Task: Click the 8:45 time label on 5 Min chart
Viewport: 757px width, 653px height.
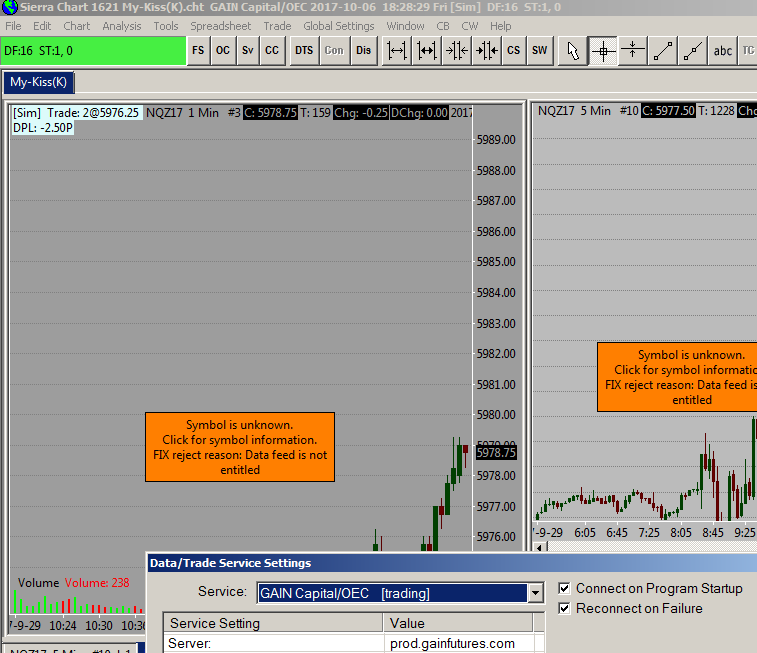Action: coord(713,533)
